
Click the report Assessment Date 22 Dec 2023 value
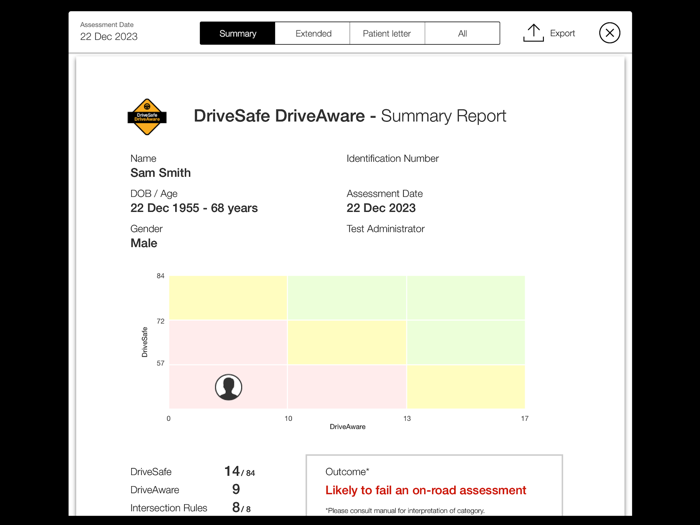tap(381, 208)
